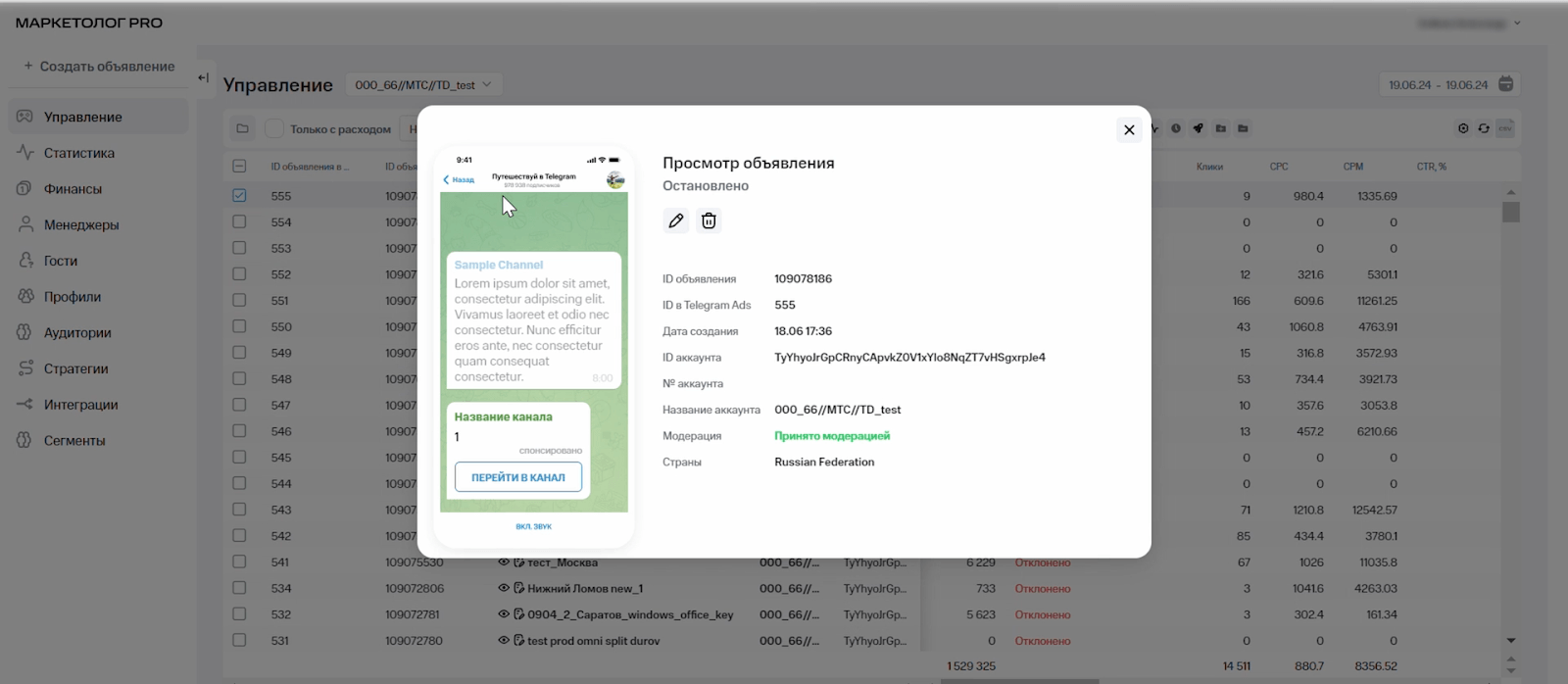Click the Russian Federation country value
Screen dimensions: 1568x684
[824, 463]
